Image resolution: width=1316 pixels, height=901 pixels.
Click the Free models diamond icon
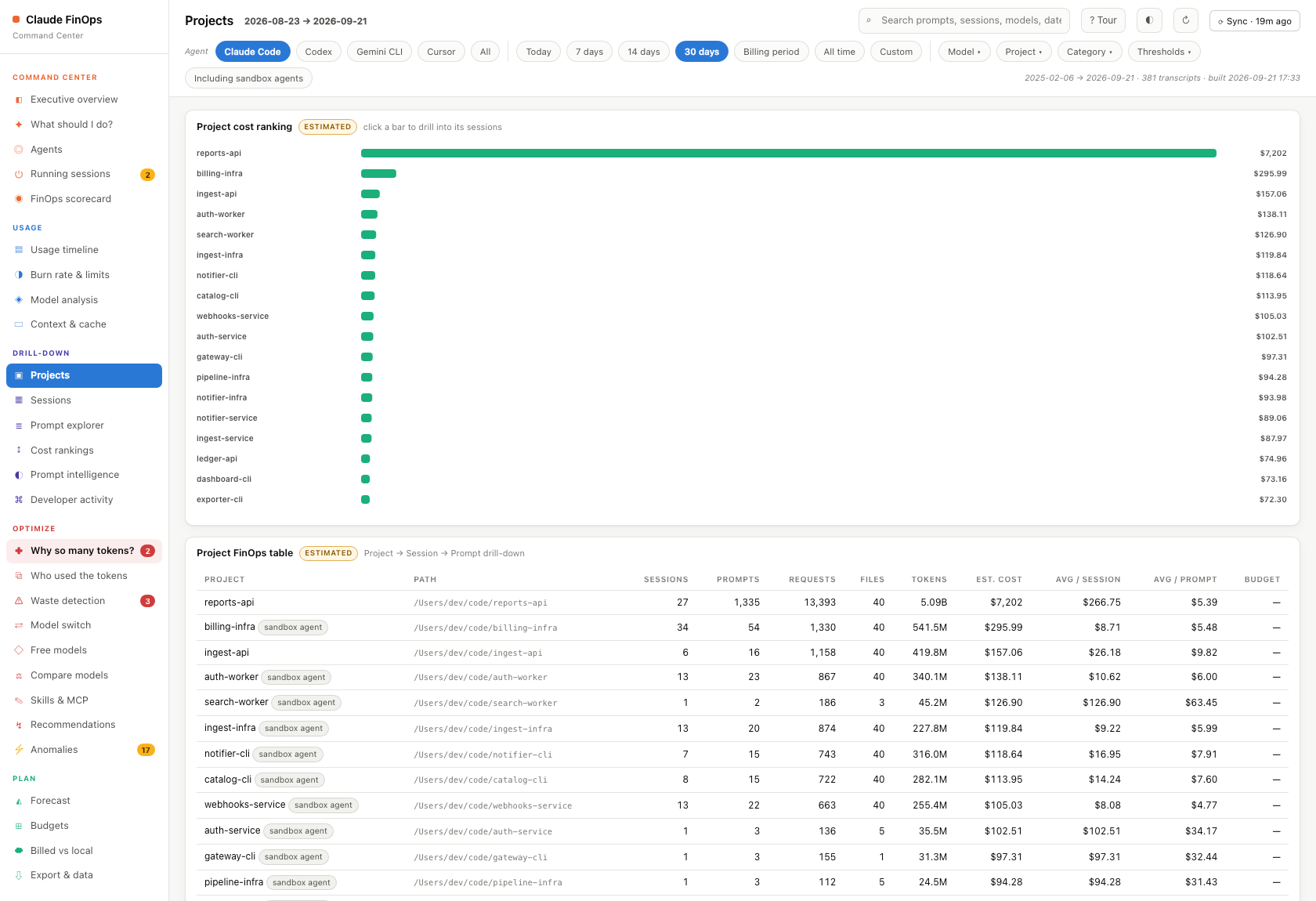(19, 650)
